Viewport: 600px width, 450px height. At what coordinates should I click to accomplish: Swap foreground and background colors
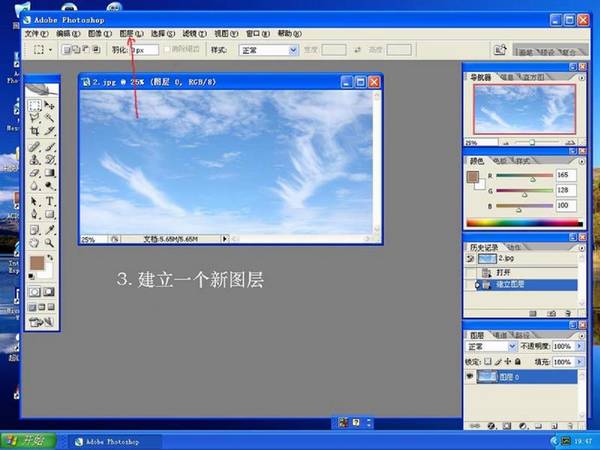(x=50, y=258)
